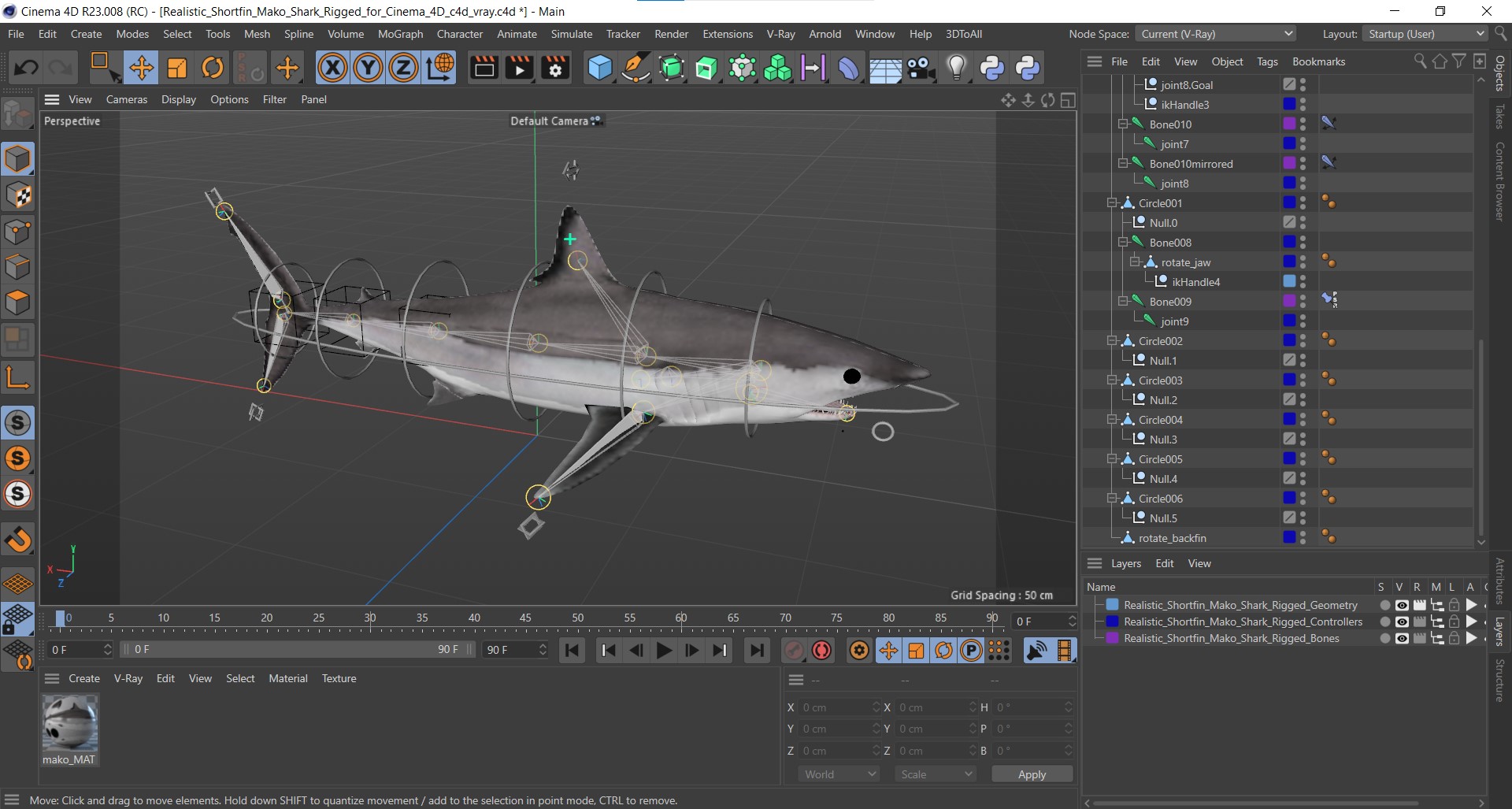Open object manager Tags menu

1267,61
